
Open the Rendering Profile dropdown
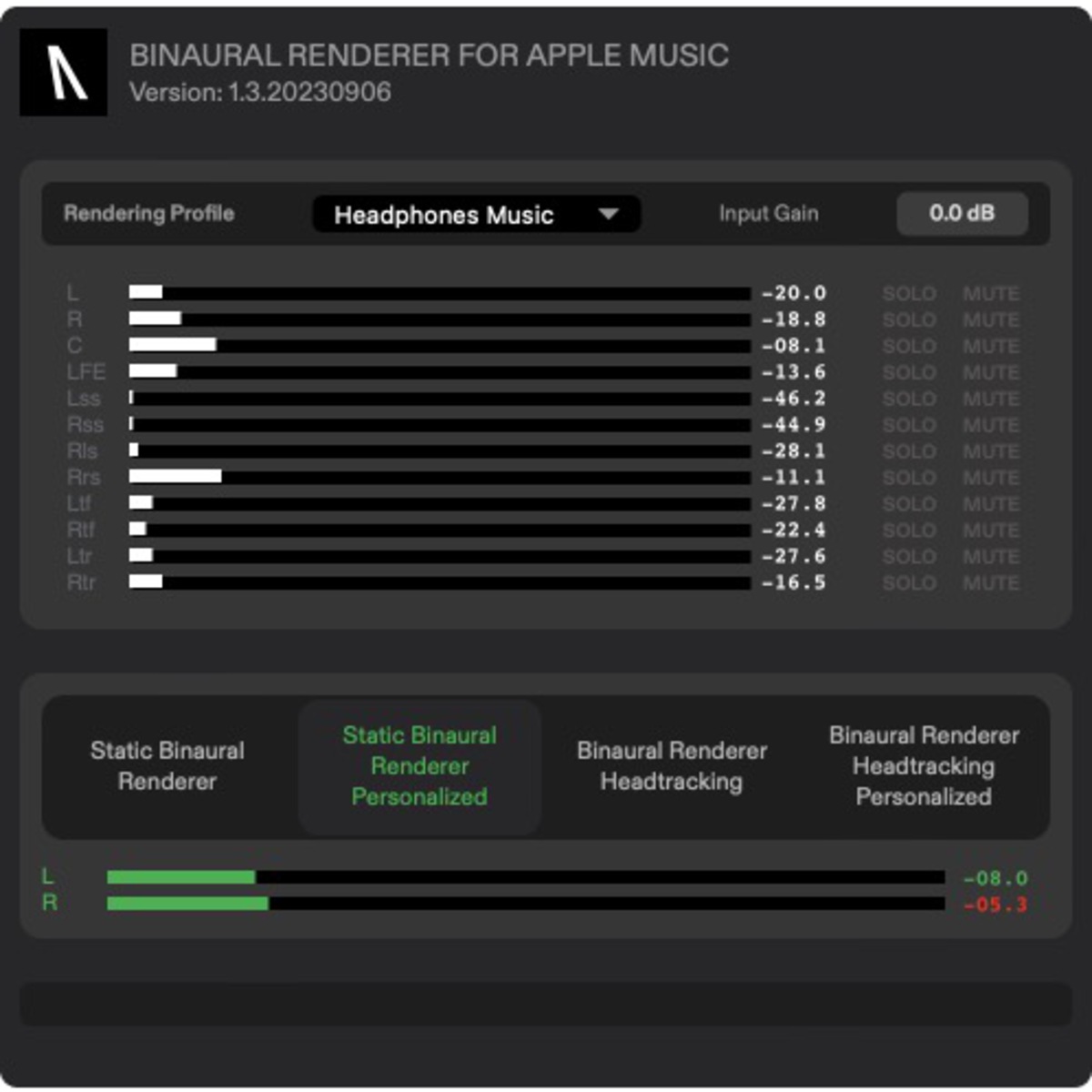[x=475, y=214]
